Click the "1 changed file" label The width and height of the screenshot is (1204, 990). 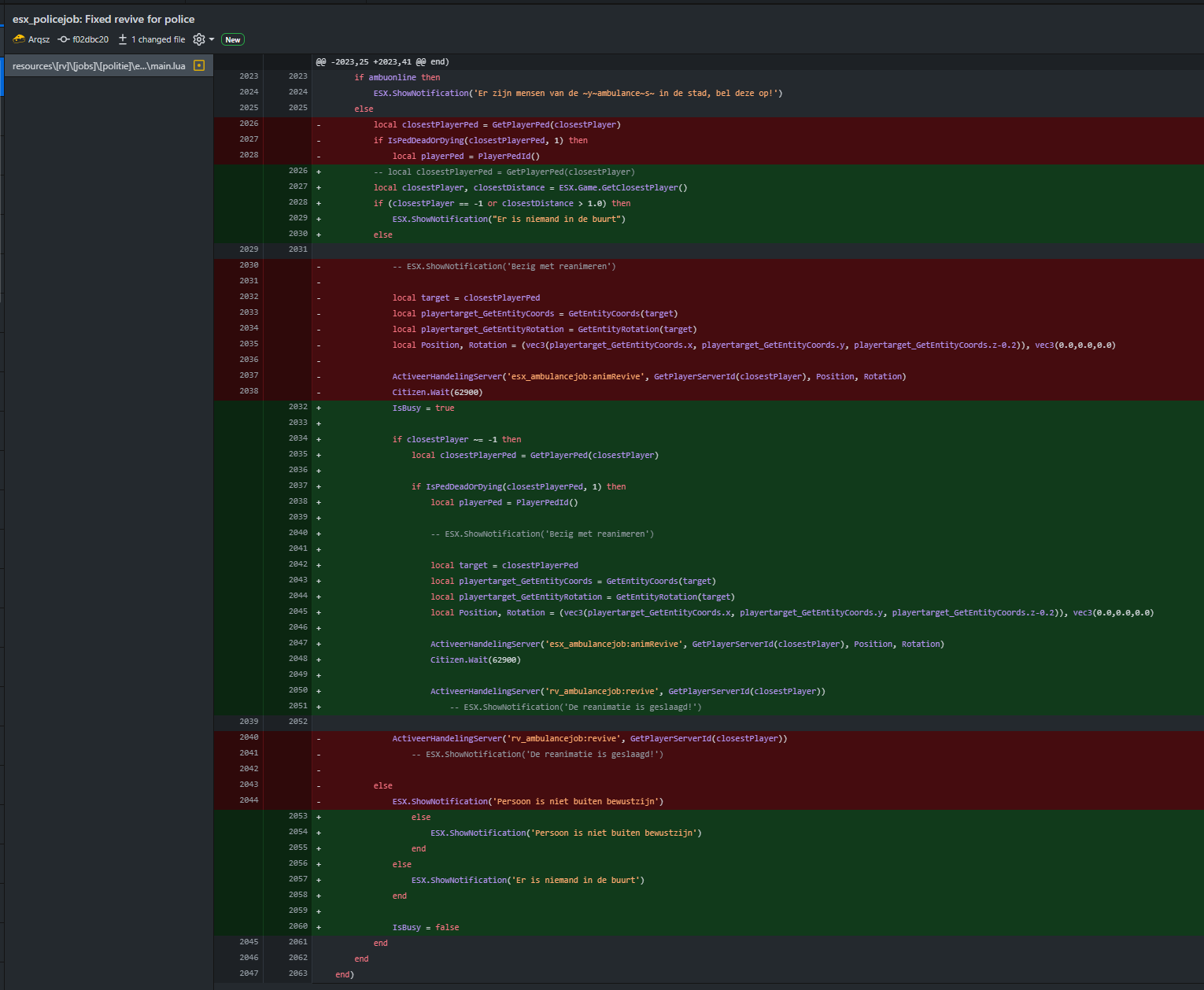coord(158,39)
